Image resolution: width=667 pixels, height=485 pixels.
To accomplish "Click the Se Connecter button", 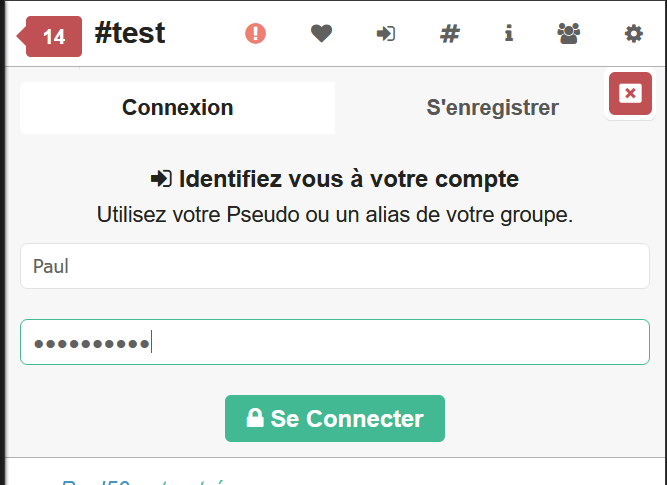I will pos(335,418).
